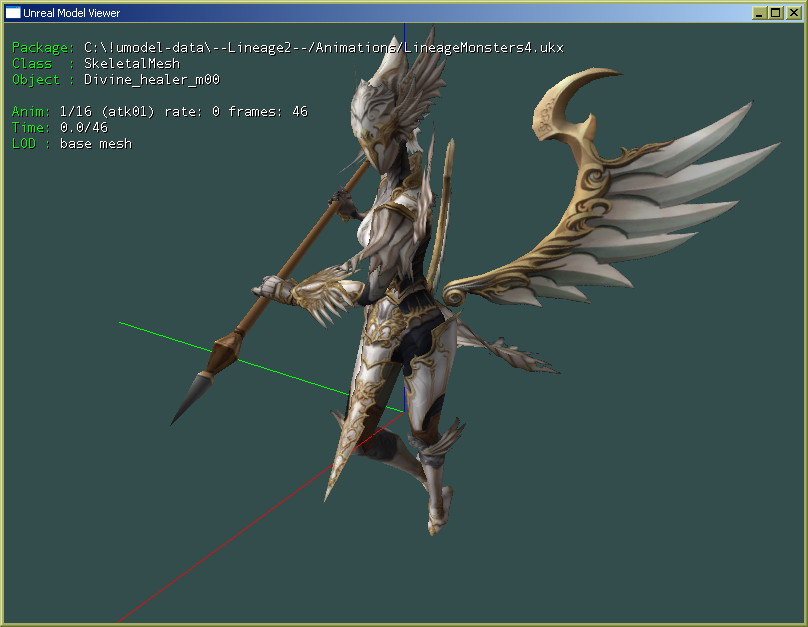The image size is (808, 627).
Task: Click the spear tip of the model
Action: click(190, 398)
